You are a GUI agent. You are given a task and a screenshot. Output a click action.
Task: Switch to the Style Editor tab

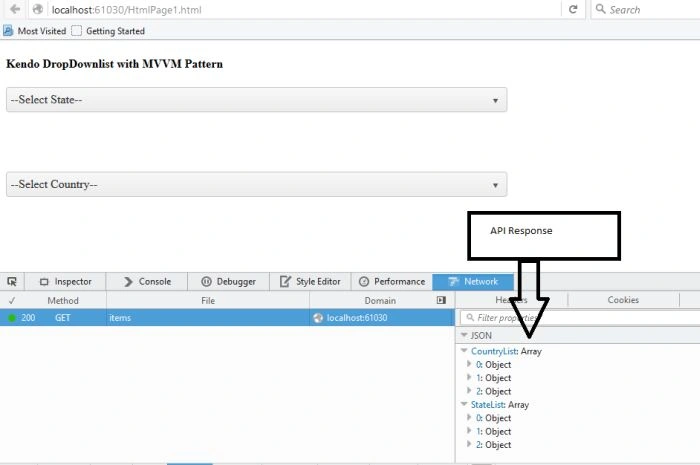point(310,282)
